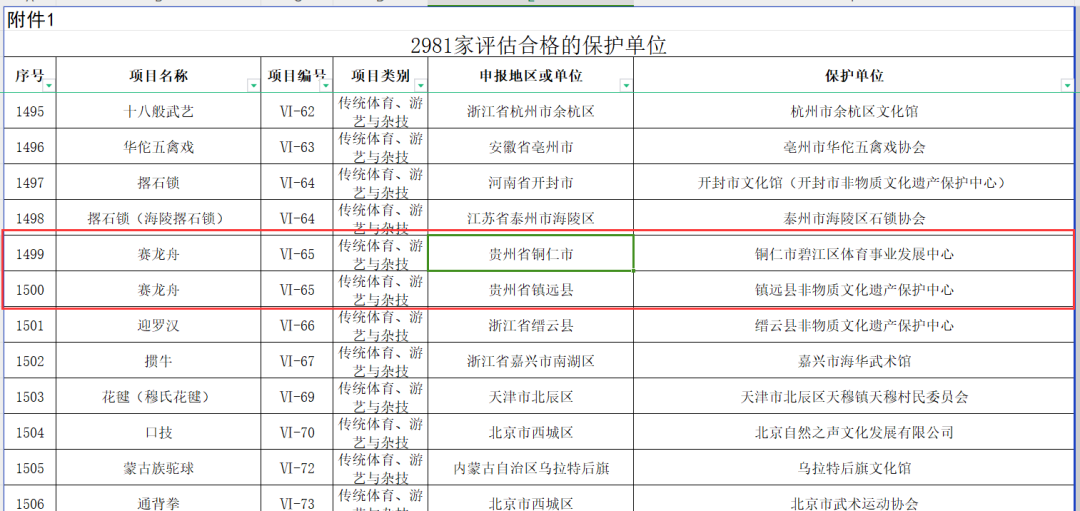Select the cell 贵州省铜仁市

(530, 254)
